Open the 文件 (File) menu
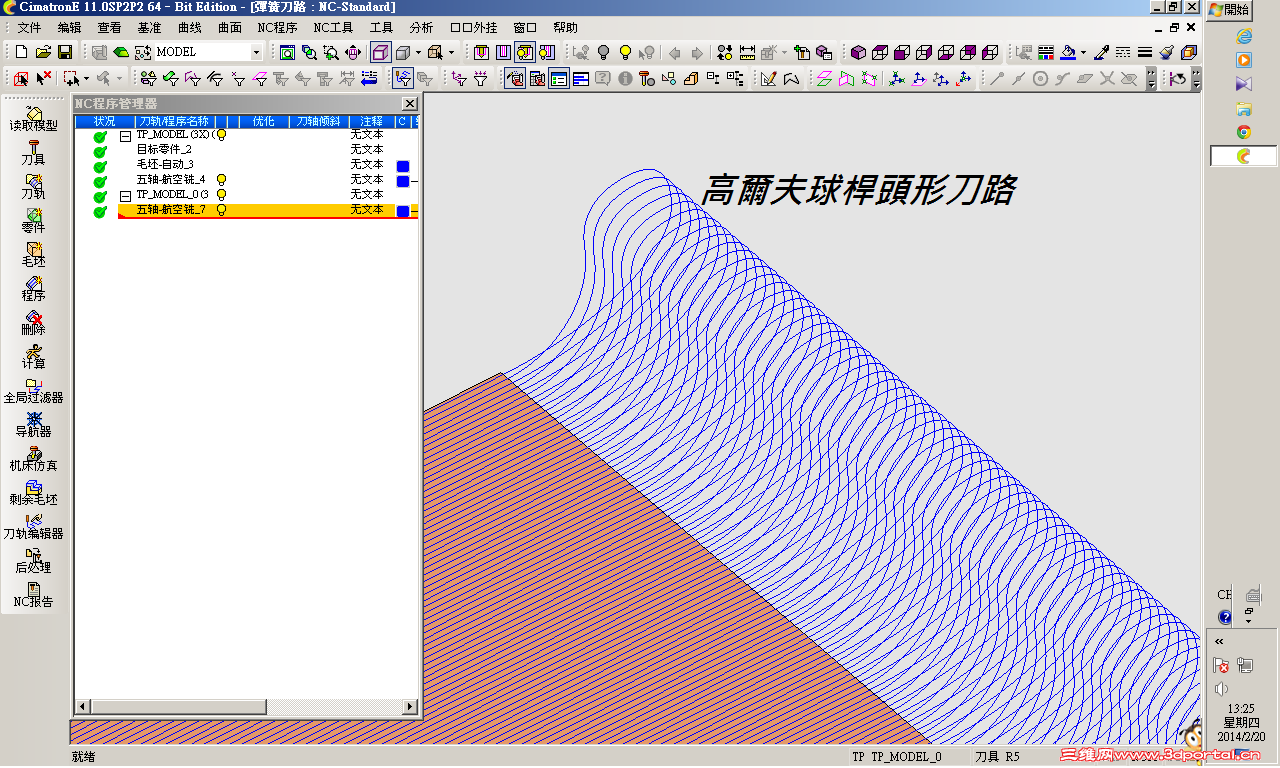 (x=30, y=27)
